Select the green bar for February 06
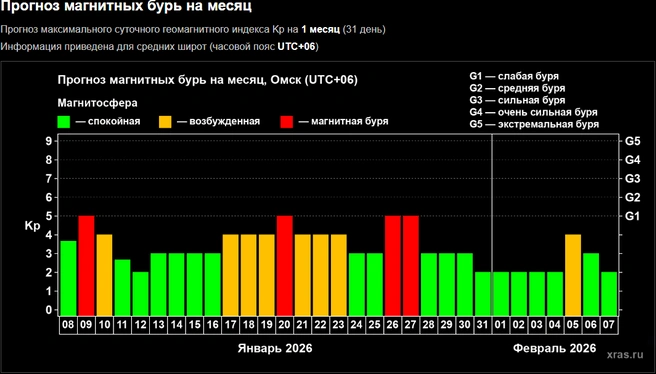 pyautogui.click(x=591, y=284)
